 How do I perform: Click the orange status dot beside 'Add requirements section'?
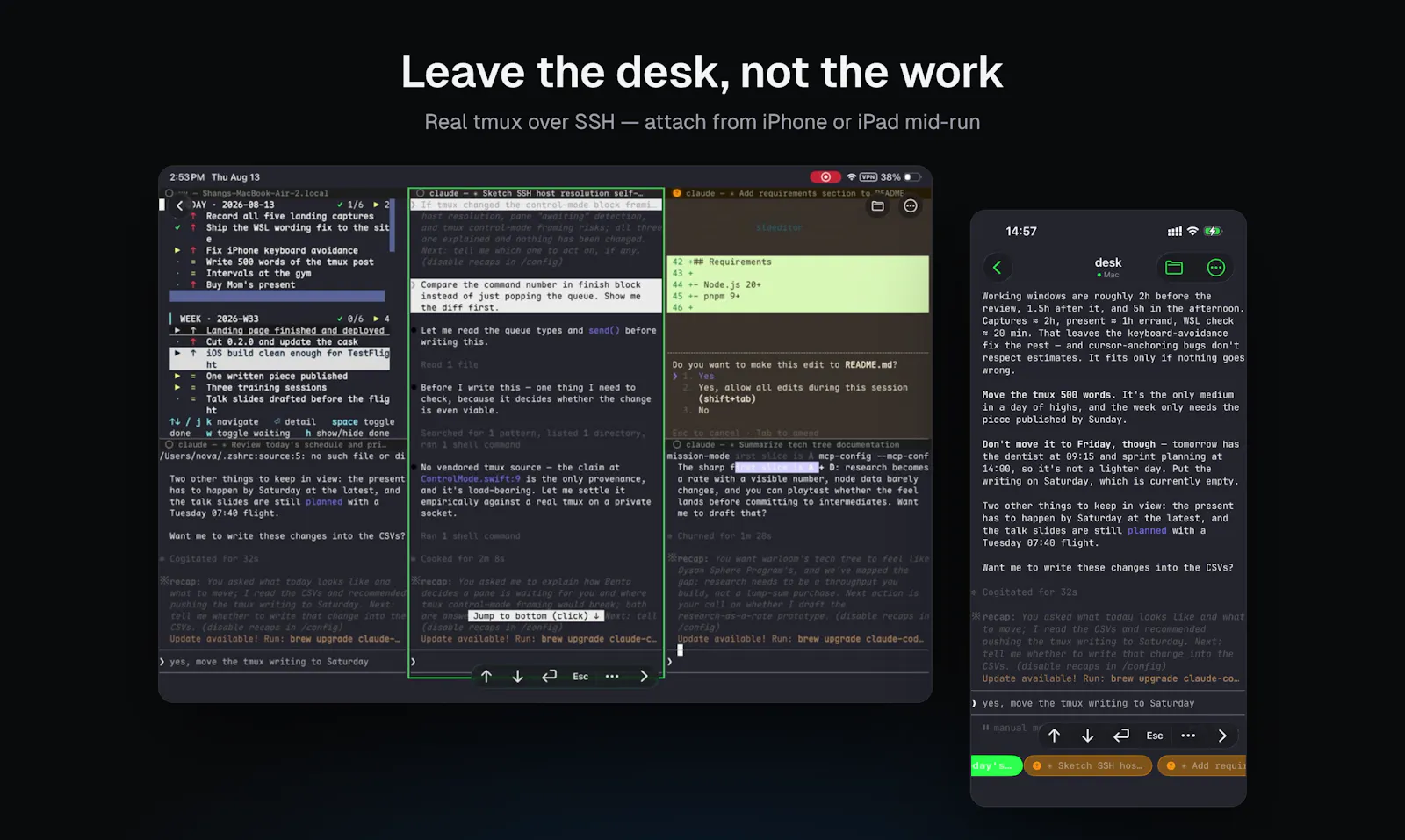(677, 193)
